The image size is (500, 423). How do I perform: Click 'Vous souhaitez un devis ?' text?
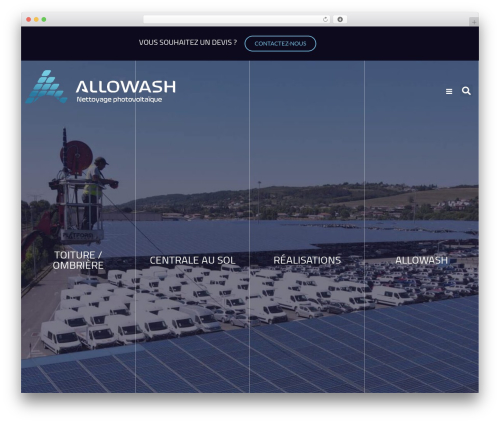tap(188, 43)
